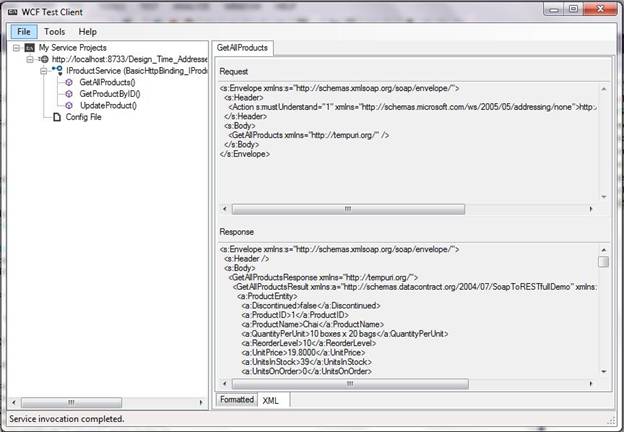Click the Request section label
This screenshot has width=624, height=432.
tap(234, 72)
